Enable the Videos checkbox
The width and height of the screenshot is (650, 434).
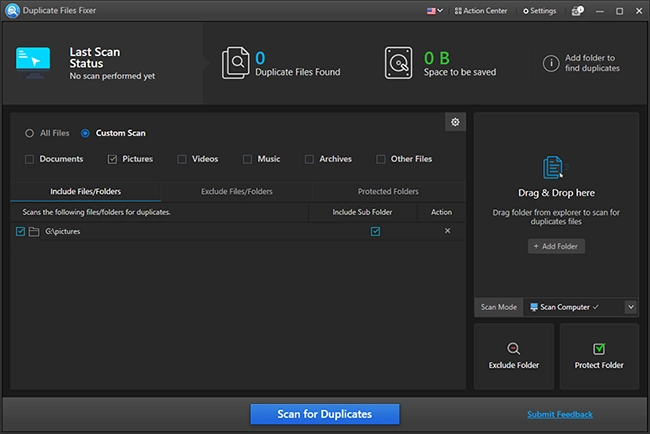click(182, 159)
